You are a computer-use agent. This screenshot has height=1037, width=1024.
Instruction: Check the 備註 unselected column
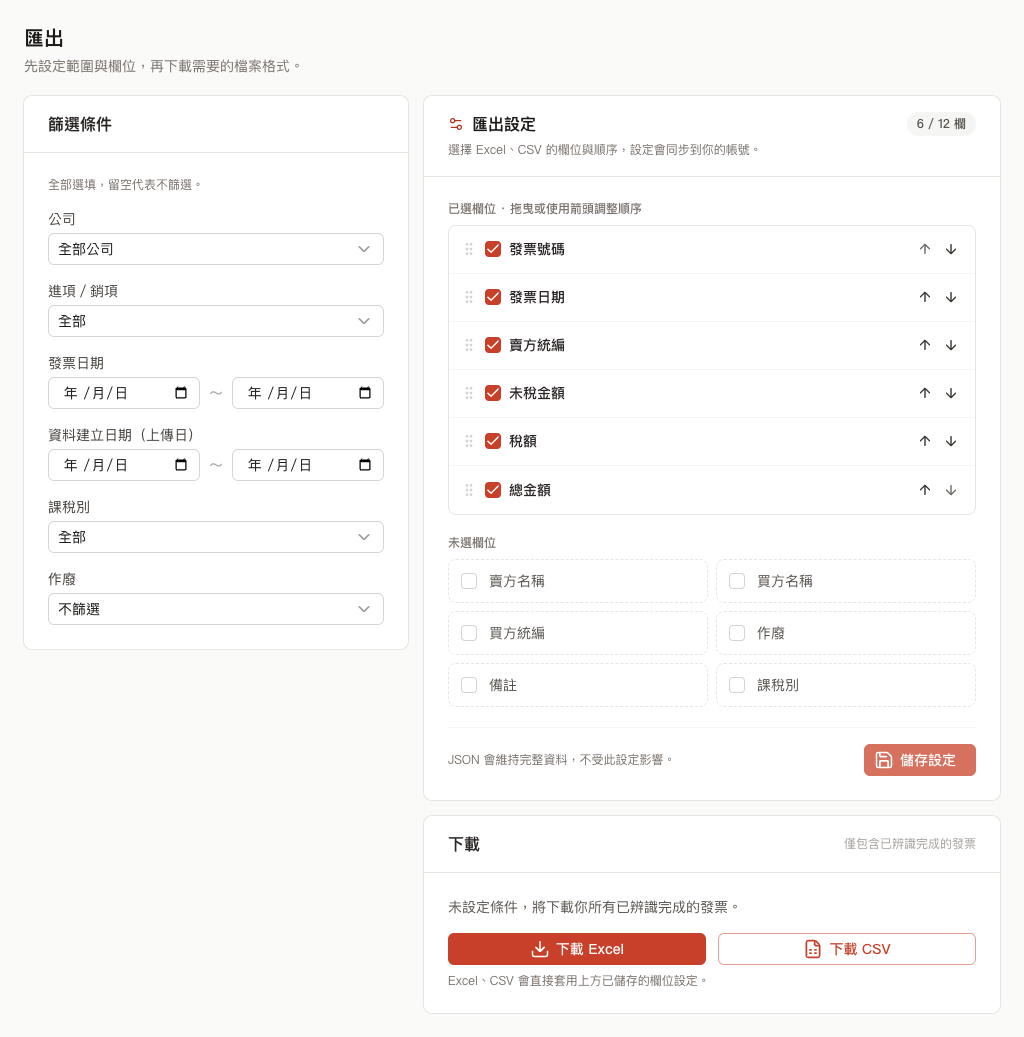point(469,685)
